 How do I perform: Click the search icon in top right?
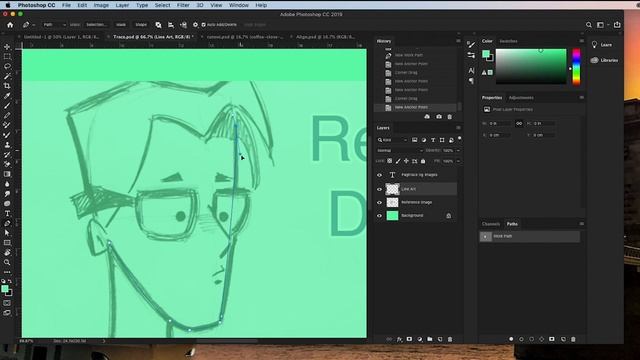[589, 25]
